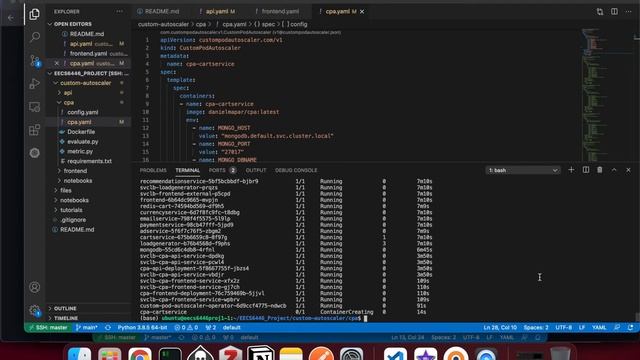This screenshot has height=360, width=640.
Task: Click the main branch in status bar
Action: pos(86,327)
